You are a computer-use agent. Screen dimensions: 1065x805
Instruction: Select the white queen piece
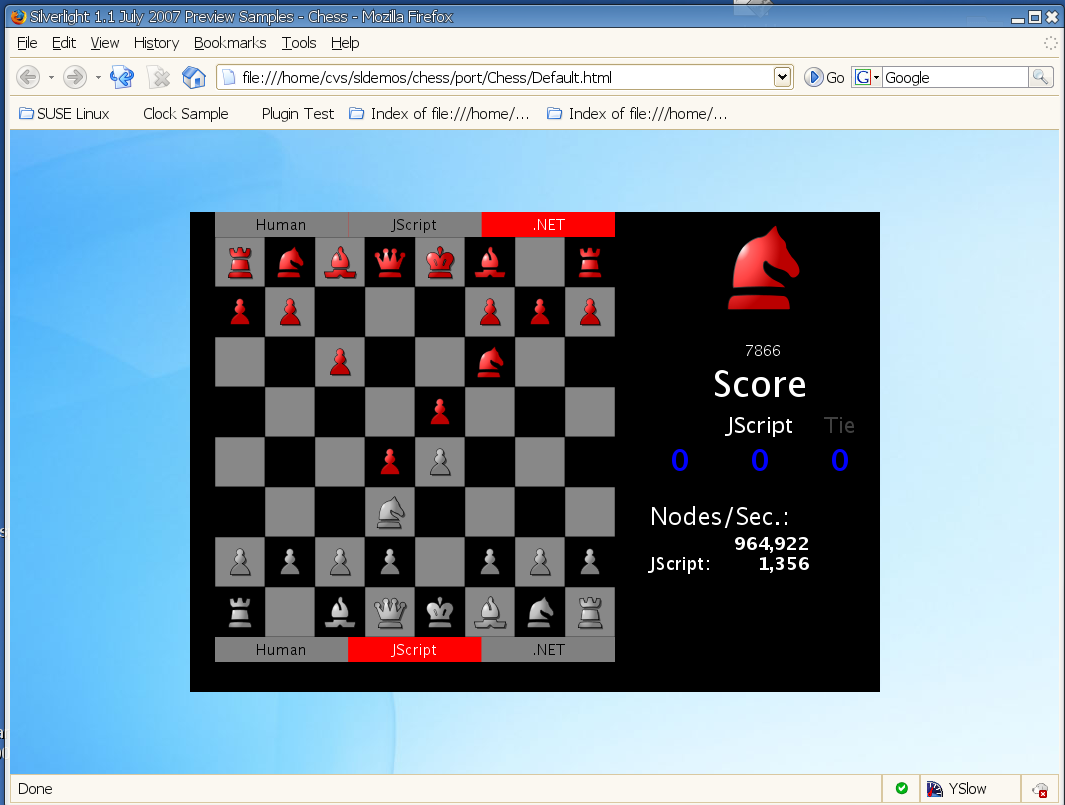[390, 612]
